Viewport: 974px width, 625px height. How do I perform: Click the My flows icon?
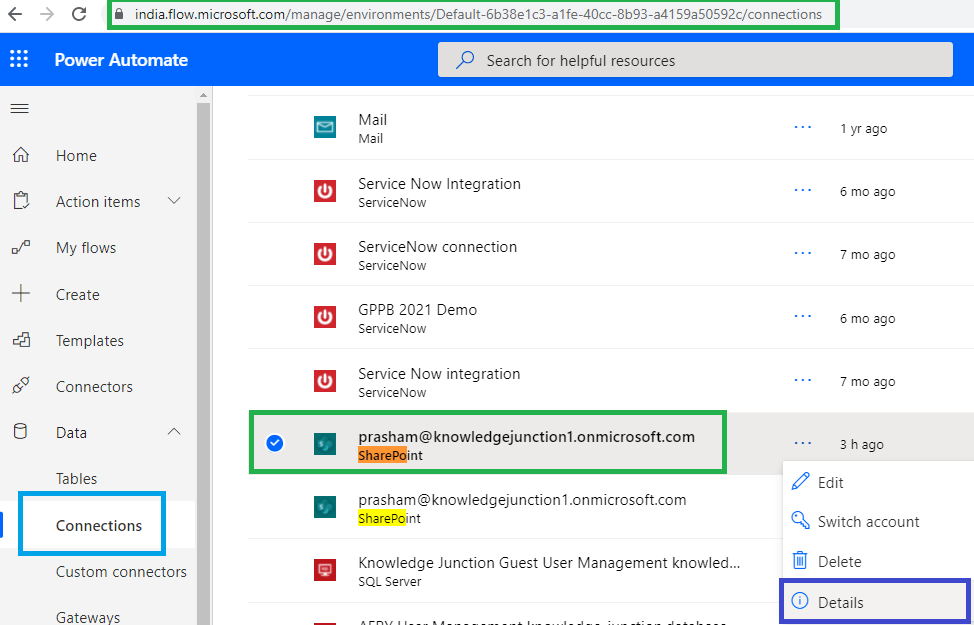20,247
